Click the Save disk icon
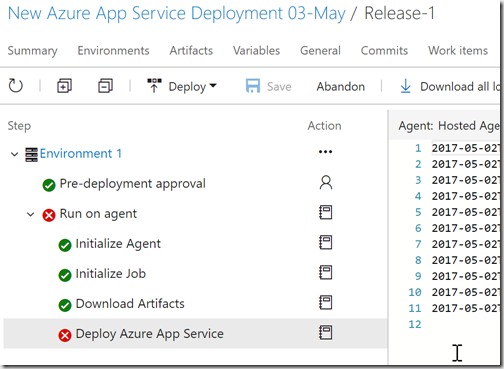Screen dimensions: 504x369 tap(253, 86)
